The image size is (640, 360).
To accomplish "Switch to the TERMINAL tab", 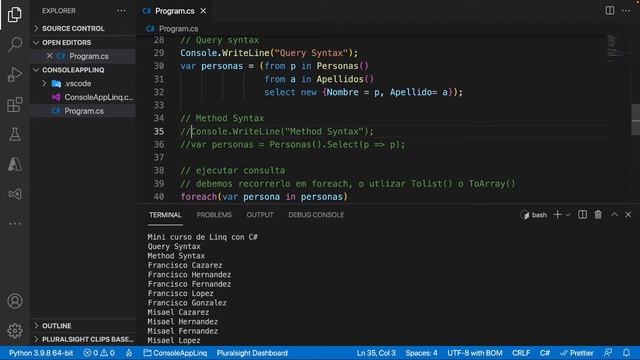I will (165, 215).
